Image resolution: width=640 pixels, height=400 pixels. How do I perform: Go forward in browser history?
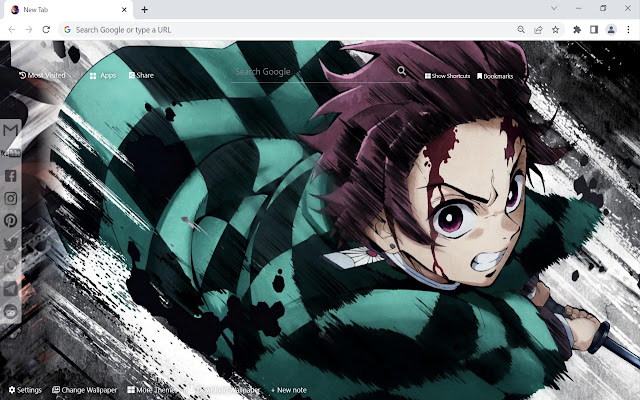pyautogui.click(x=29, y=29)
